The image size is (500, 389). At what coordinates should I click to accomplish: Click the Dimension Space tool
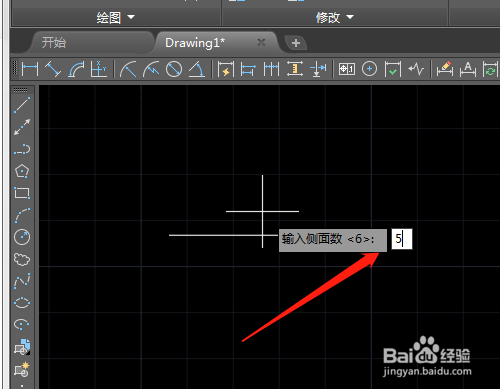pos(295,69)
